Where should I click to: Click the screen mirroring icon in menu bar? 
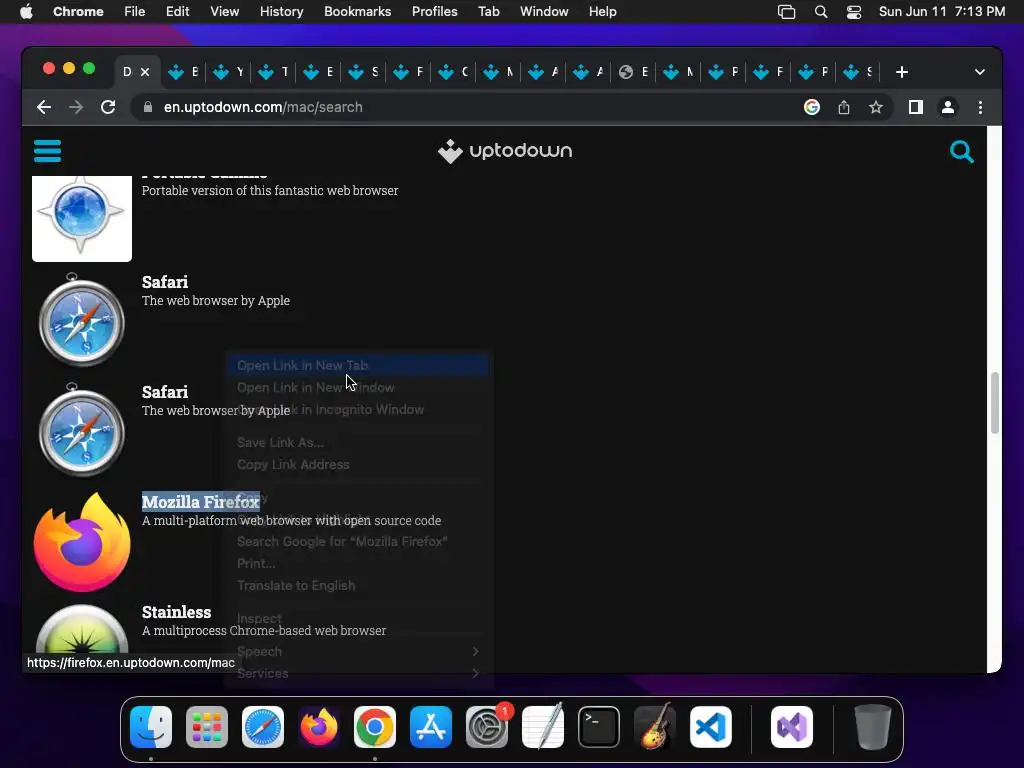tap(786, 12)
